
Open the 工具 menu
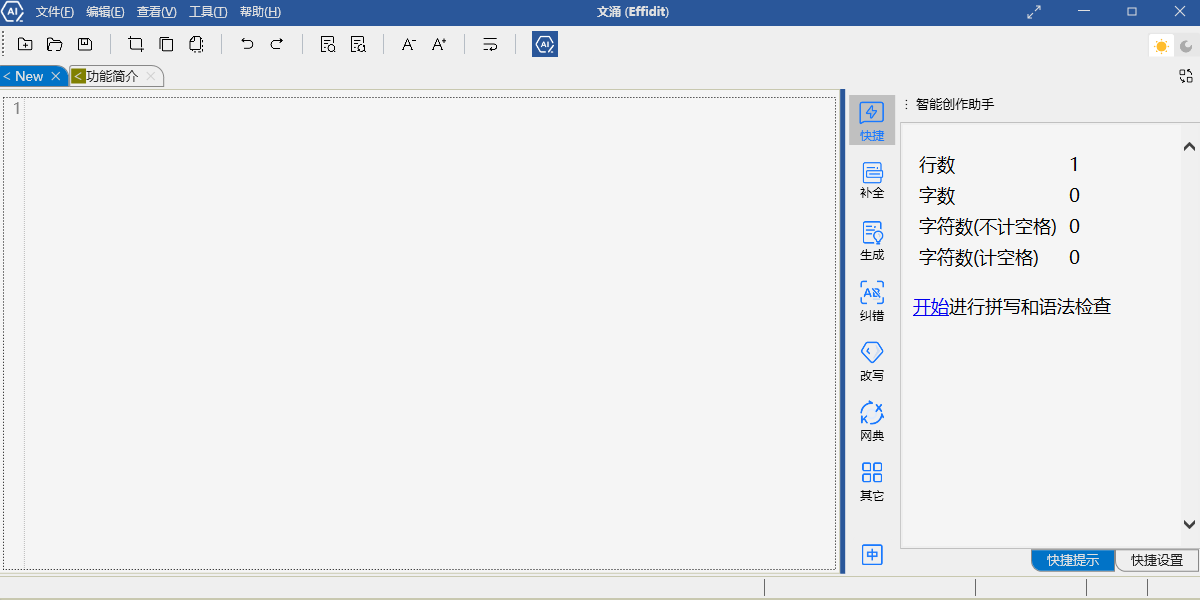click(x=208, y=12)
